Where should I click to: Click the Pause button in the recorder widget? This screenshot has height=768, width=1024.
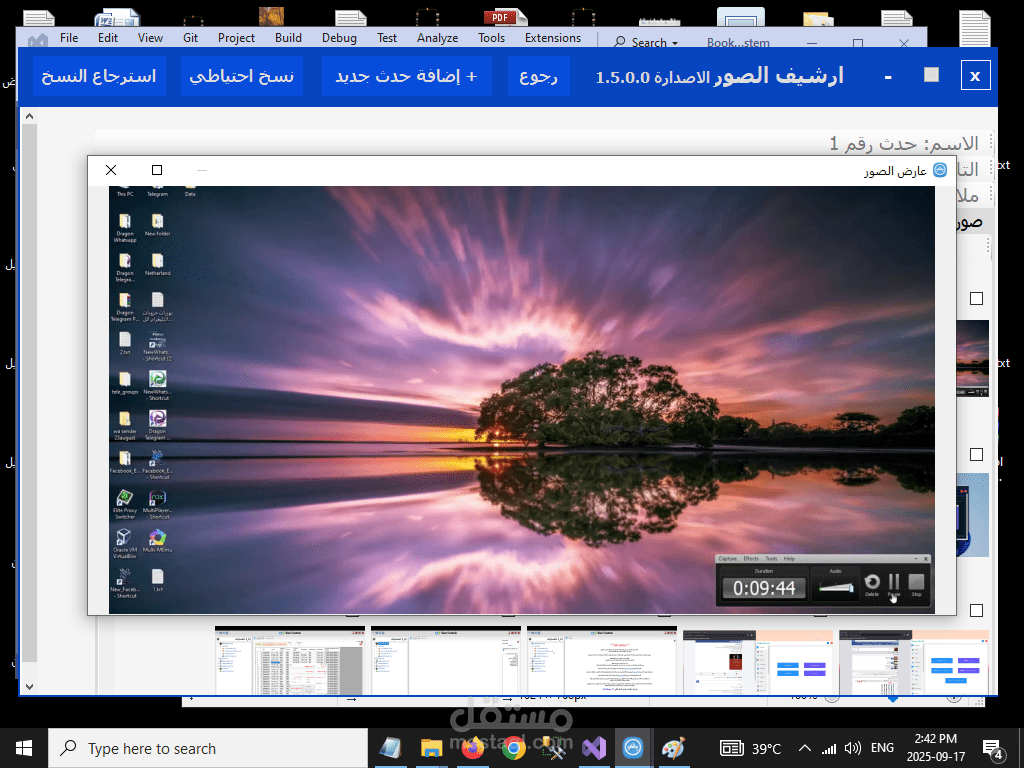coord(894,584)
